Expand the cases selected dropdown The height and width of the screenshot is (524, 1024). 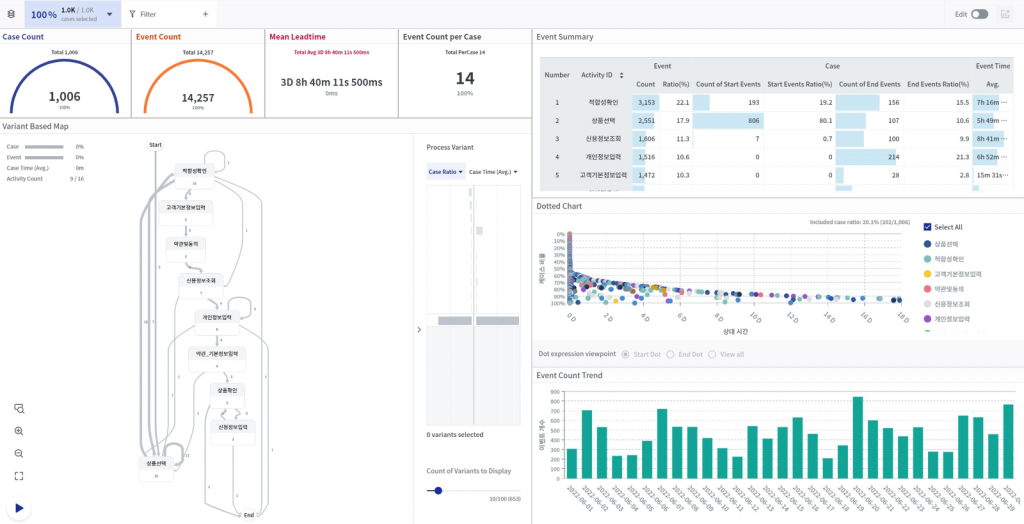tap(109, 14)
